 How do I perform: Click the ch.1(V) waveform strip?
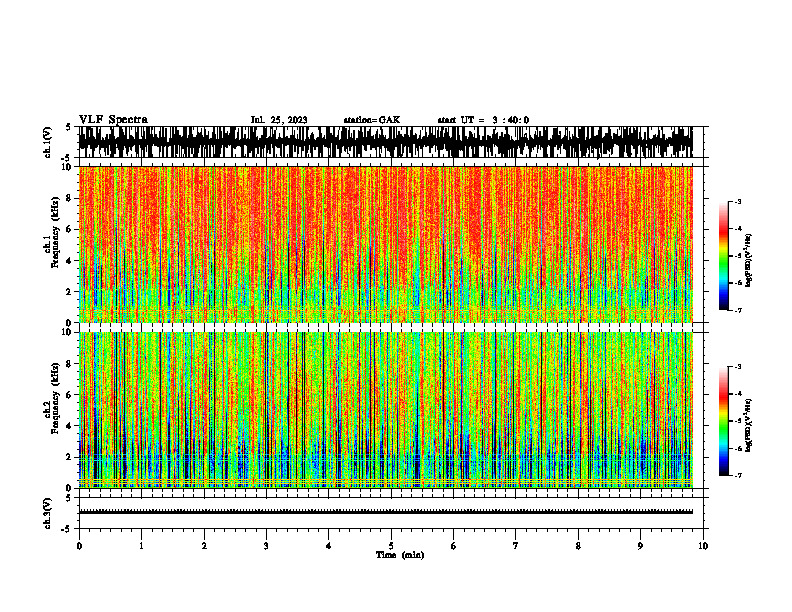[385, 142]
